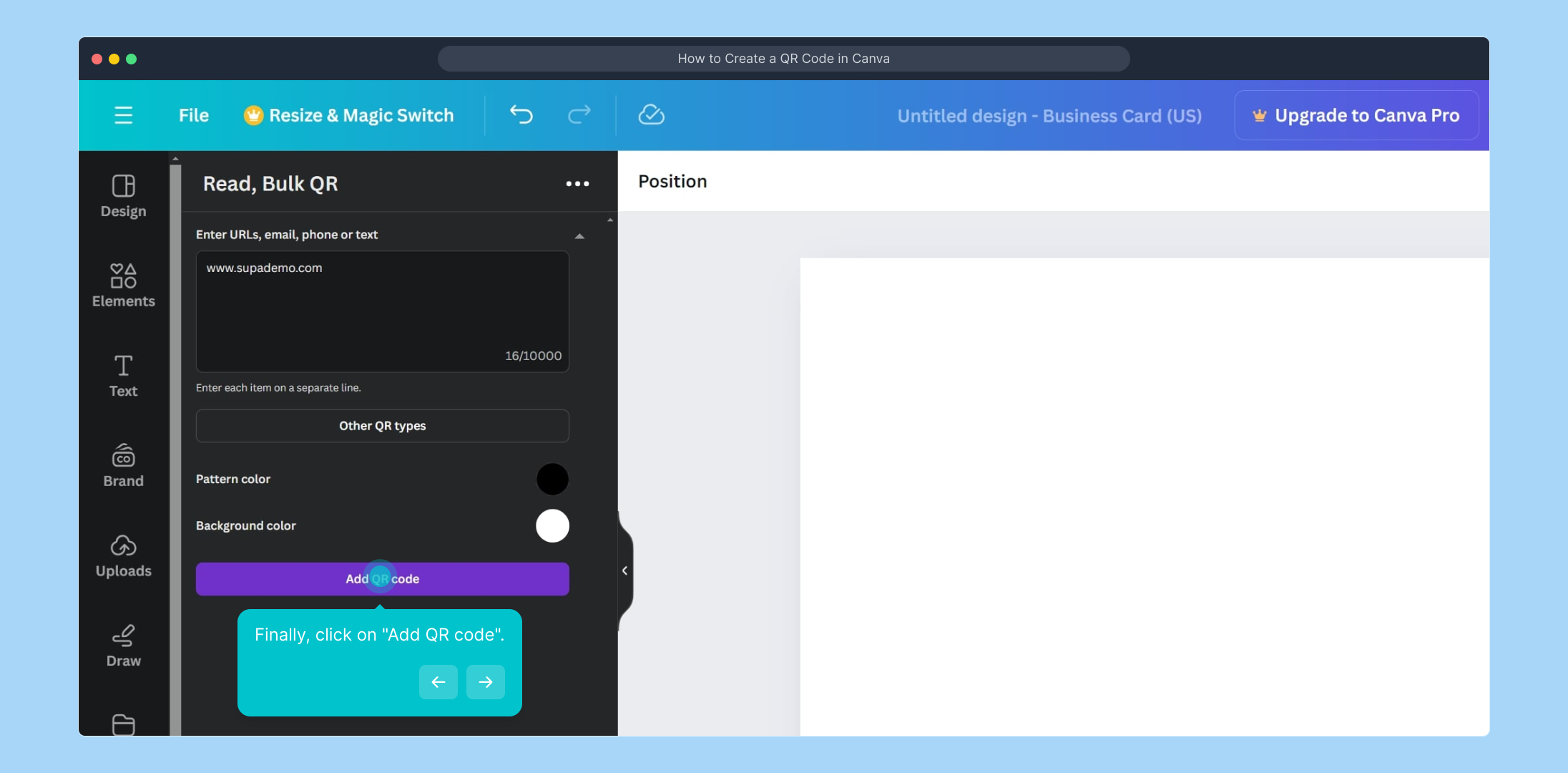Click the Redo icon

(x=579, y=115)
